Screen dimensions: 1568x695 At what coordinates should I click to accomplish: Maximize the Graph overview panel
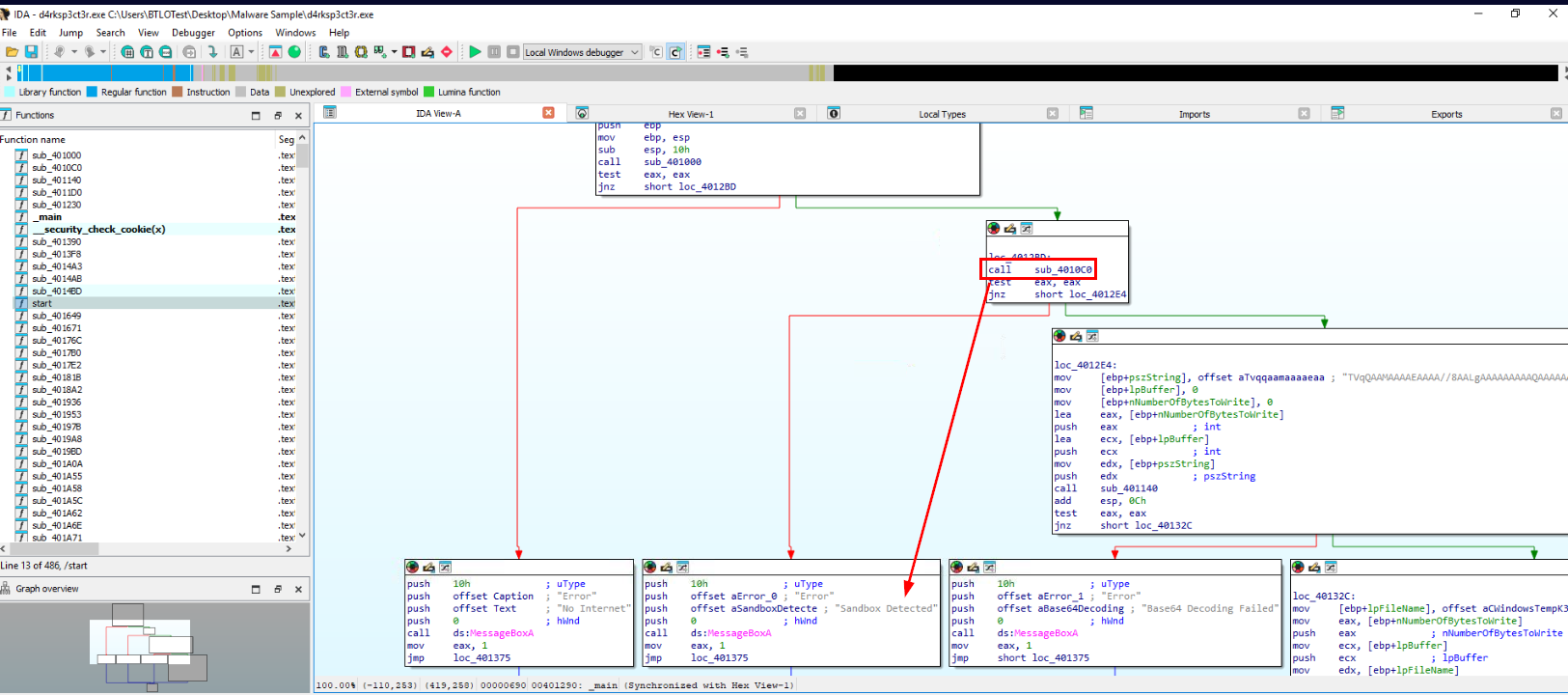point(256,589)
